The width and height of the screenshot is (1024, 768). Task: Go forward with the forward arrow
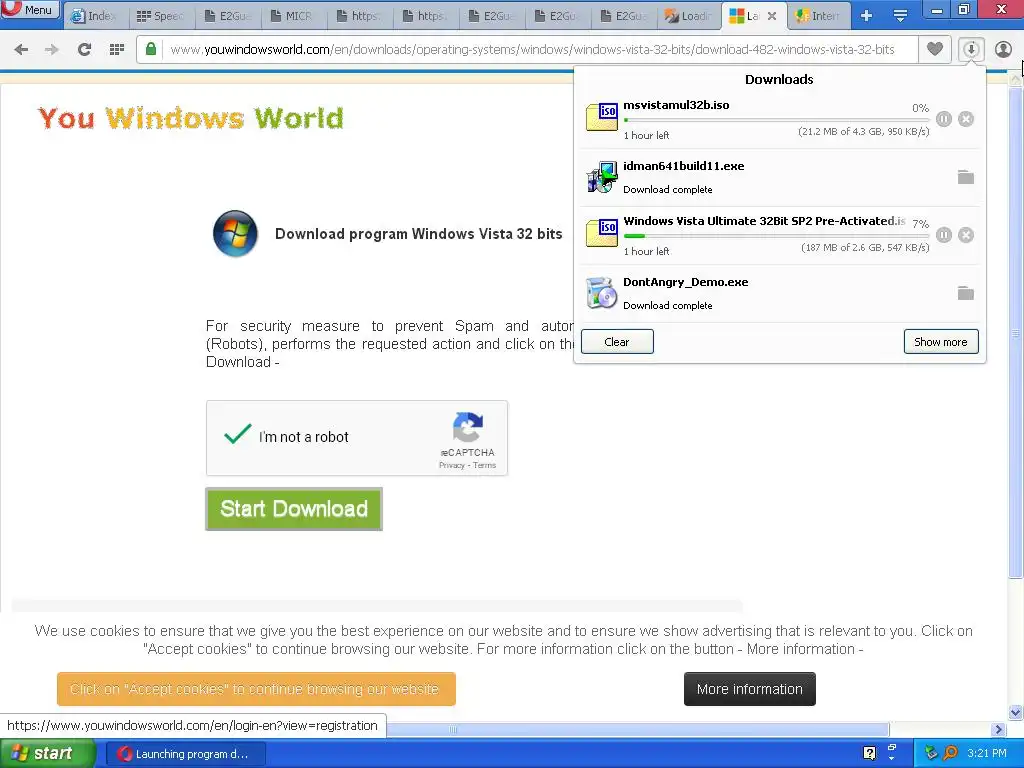pos(52,50)
